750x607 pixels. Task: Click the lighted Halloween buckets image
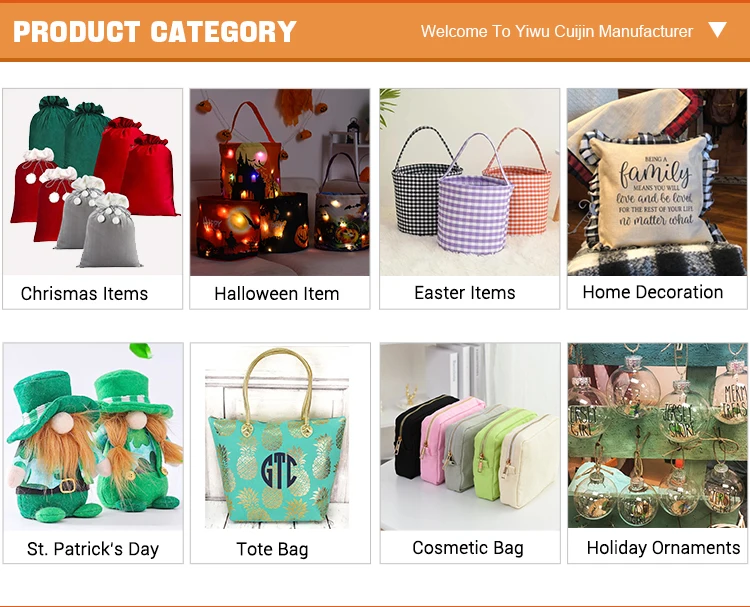click(280, 182)
